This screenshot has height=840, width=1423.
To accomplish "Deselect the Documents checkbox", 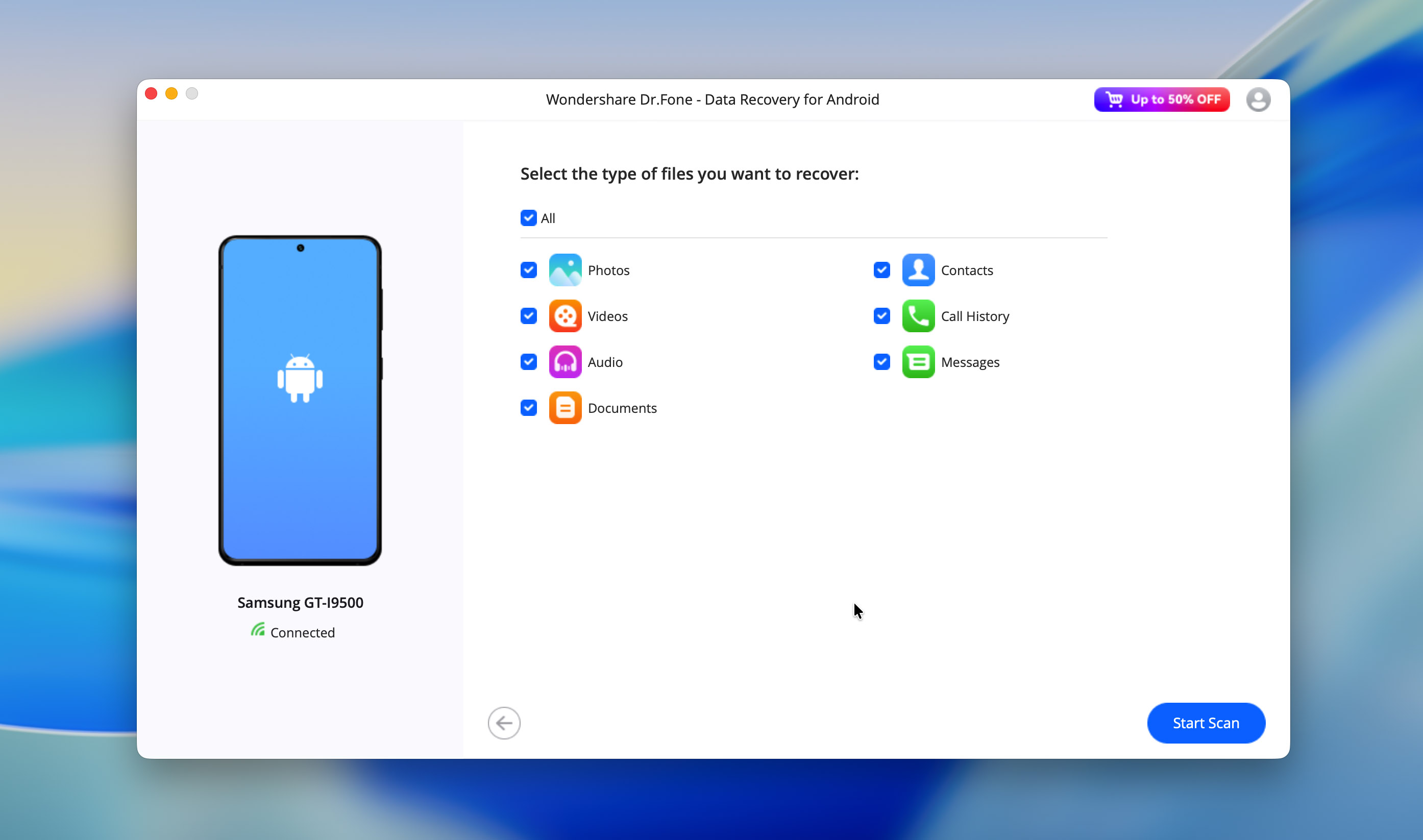I will click(x=528, y=408).
